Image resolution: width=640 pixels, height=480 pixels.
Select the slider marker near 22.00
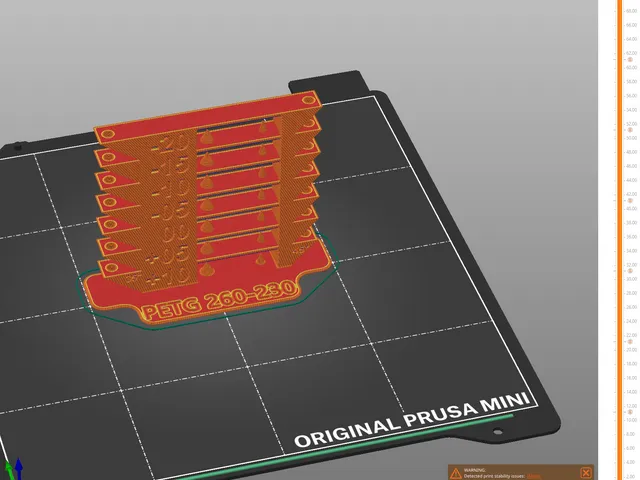630,342
